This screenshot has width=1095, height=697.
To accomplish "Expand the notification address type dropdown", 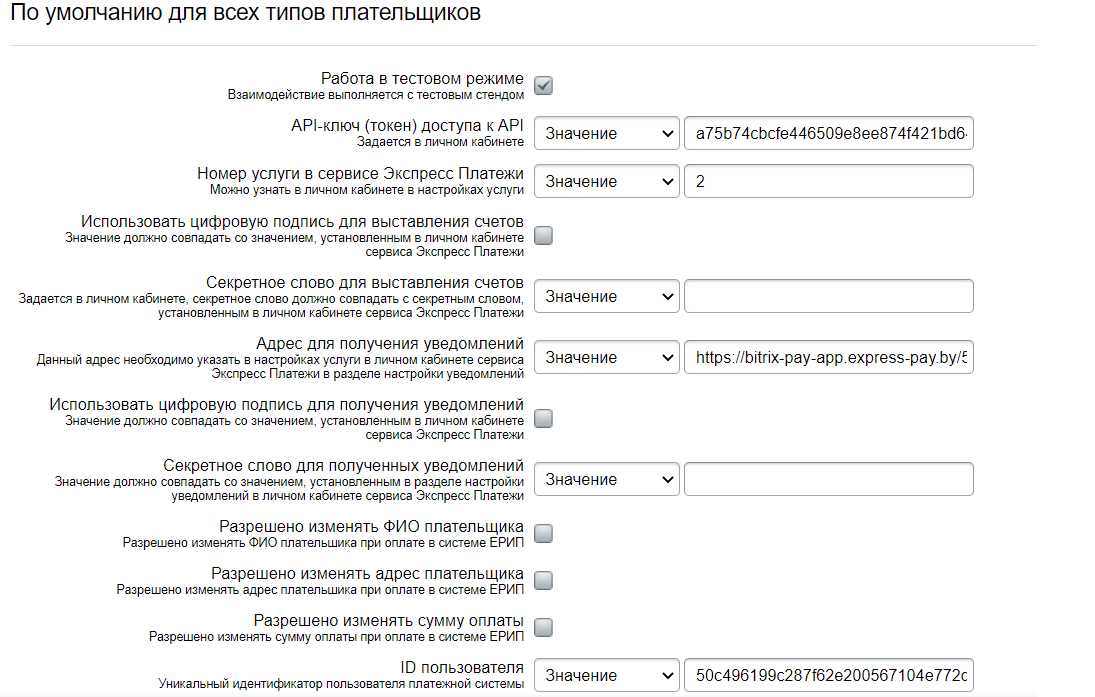I will coord(607,357).
